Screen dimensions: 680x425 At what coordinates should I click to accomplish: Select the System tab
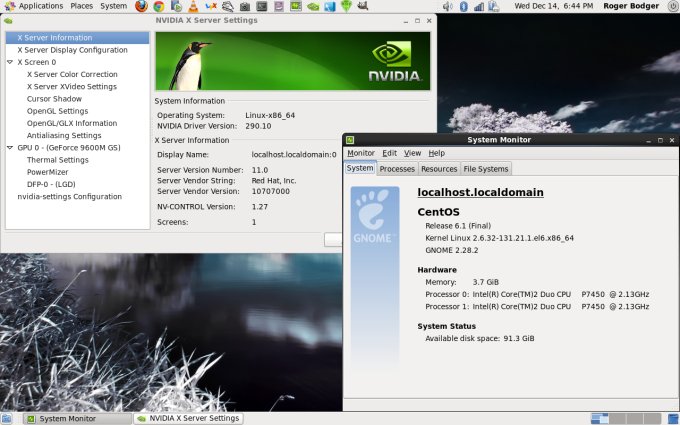click(360, 168)
